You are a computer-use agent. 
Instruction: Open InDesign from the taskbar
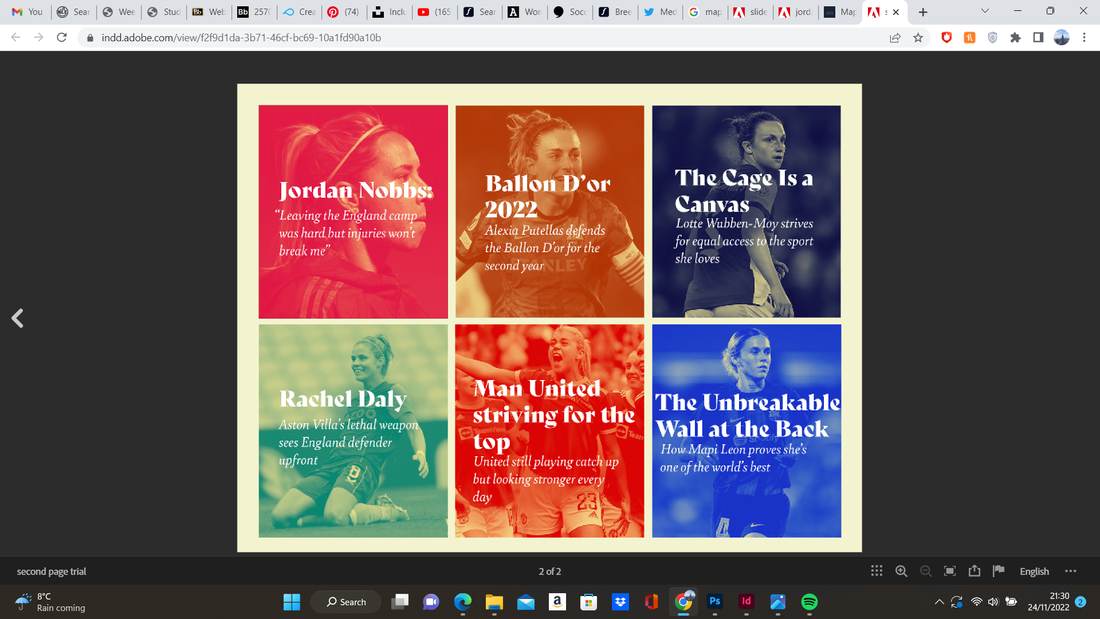pos(746,601)
